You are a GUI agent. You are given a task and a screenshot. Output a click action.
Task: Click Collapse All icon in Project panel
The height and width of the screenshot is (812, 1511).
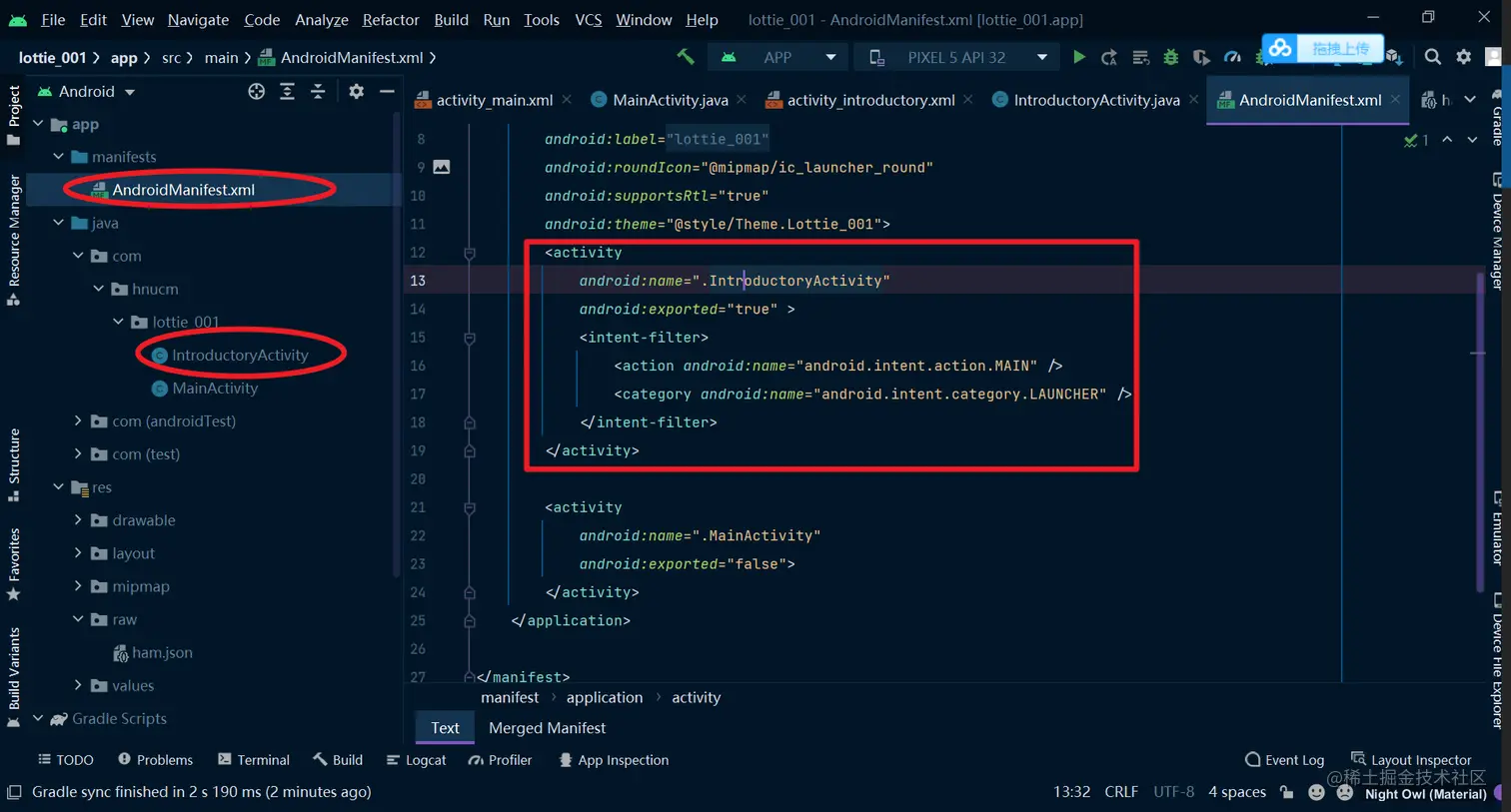(318, 91)
